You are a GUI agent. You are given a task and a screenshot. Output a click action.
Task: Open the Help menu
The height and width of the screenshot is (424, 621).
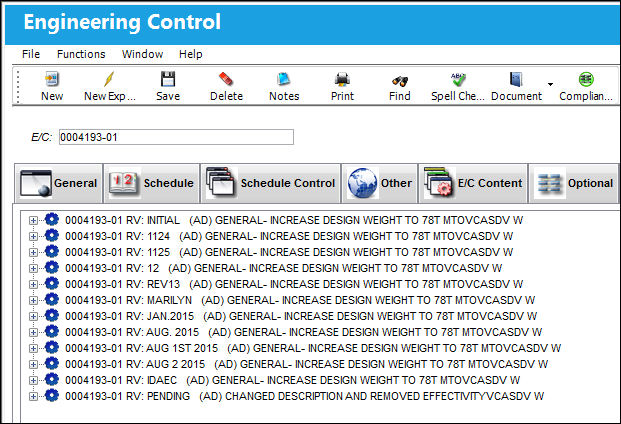(x=190, y=54)
